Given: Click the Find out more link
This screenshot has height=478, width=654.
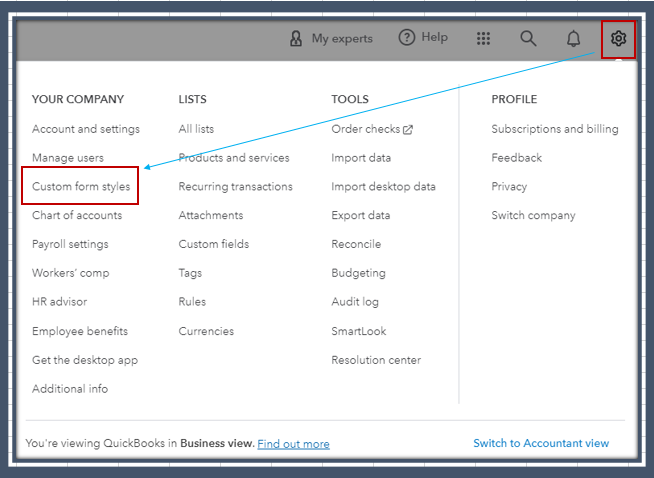Looking at the screenshot, I should (293, 444).
